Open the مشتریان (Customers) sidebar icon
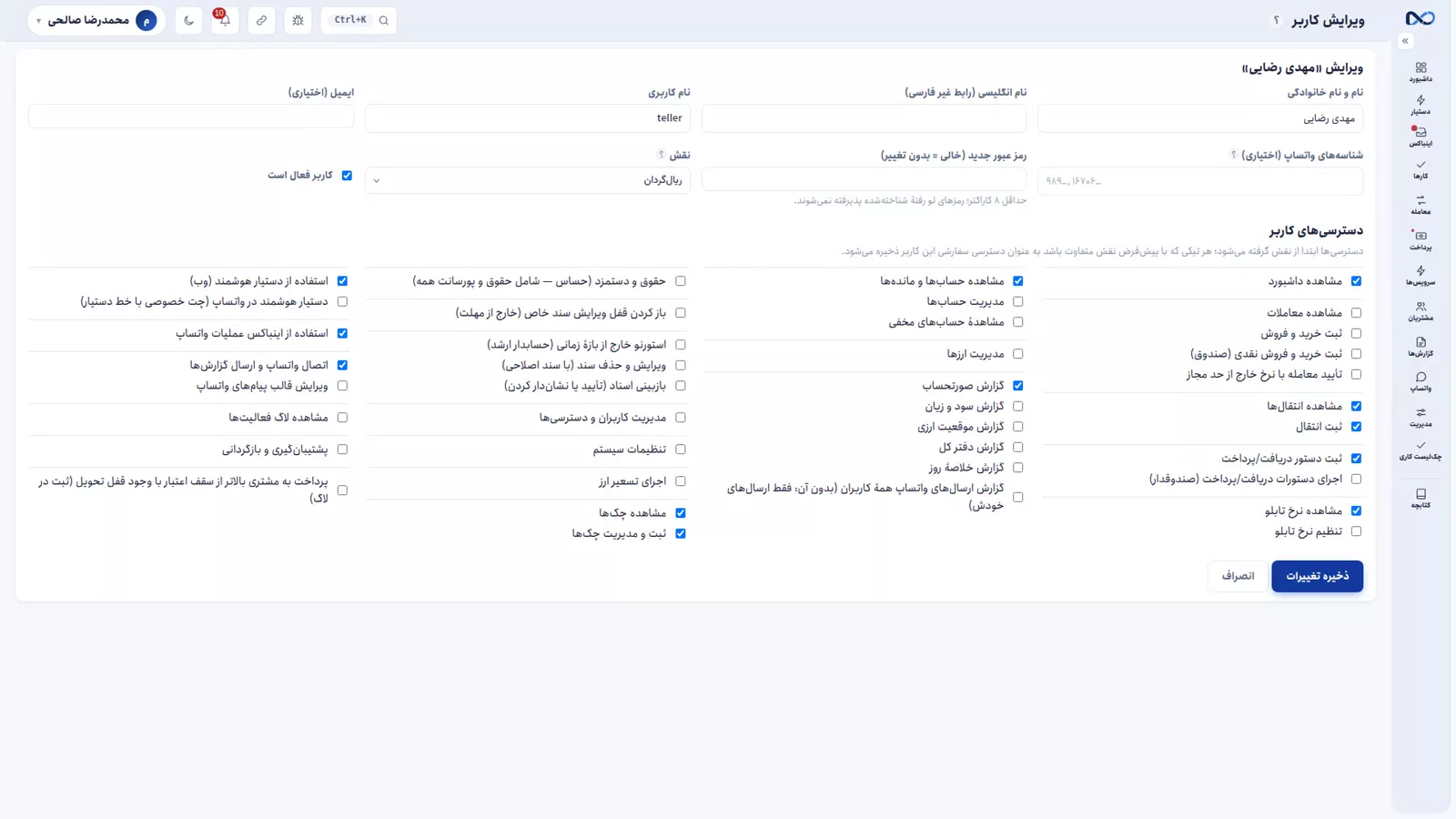Image resolution: width=1456 pixels, height=819 pixels. pyautogui.click(x=1421, y=311)
